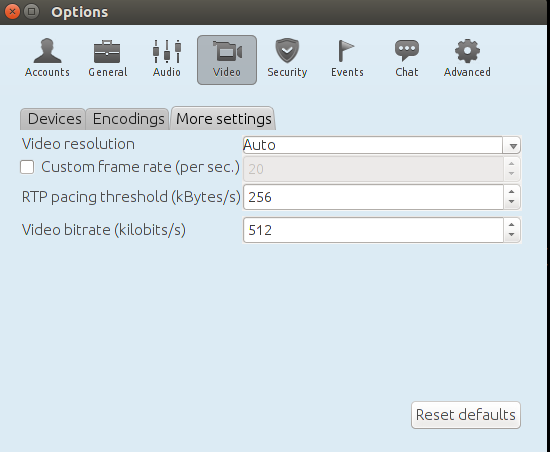Open the General briefcase section
Screen dimensions: 550x452
coord(108,59)
